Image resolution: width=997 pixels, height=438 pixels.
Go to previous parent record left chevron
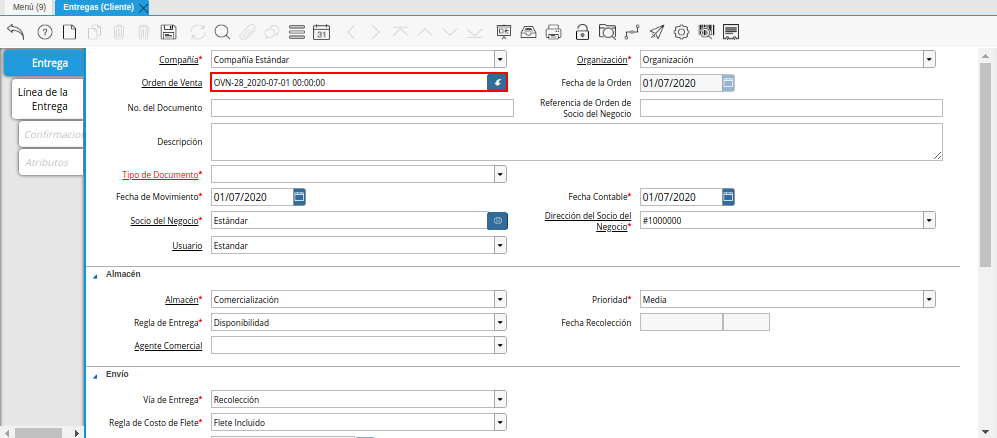click(x=351, y=32)
